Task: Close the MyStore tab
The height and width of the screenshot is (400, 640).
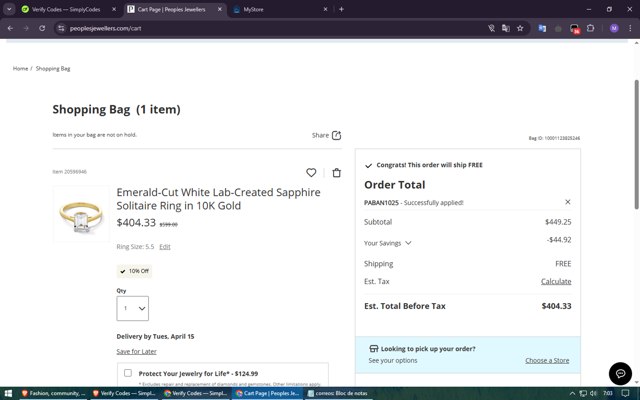Action: (x=325, y=9)
